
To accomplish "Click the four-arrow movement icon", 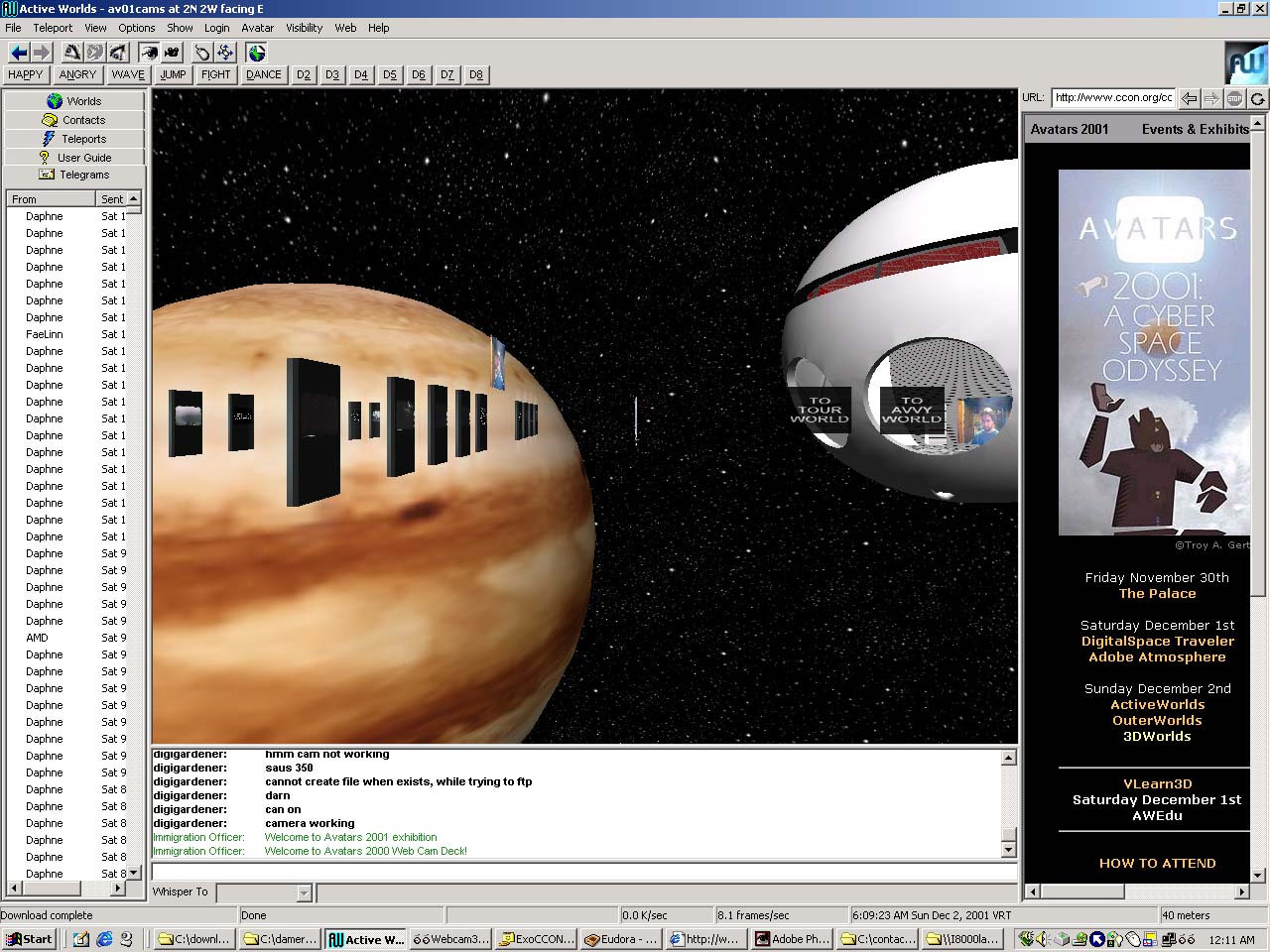I will [225, 53].
